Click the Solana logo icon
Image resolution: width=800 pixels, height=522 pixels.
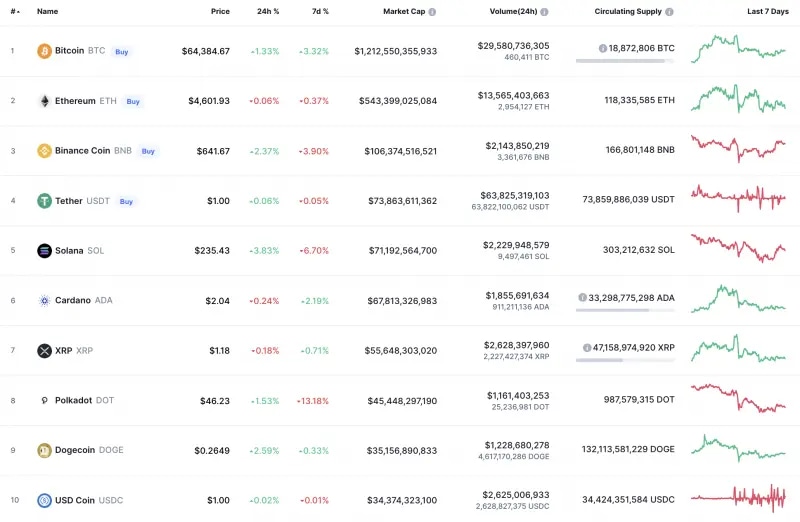[44, 251]
